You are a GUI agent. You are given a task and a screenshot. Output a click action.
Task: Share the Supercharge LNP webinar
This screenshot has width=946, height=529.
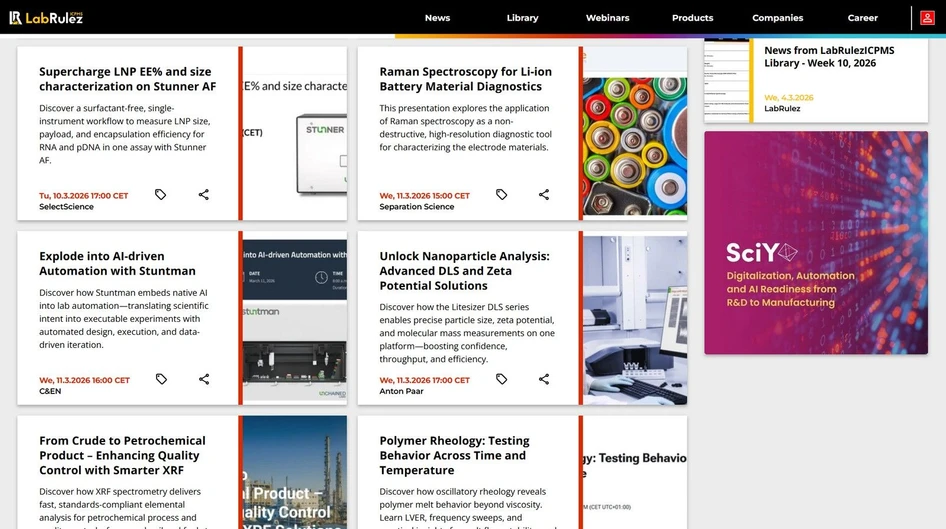pos(204,194)
